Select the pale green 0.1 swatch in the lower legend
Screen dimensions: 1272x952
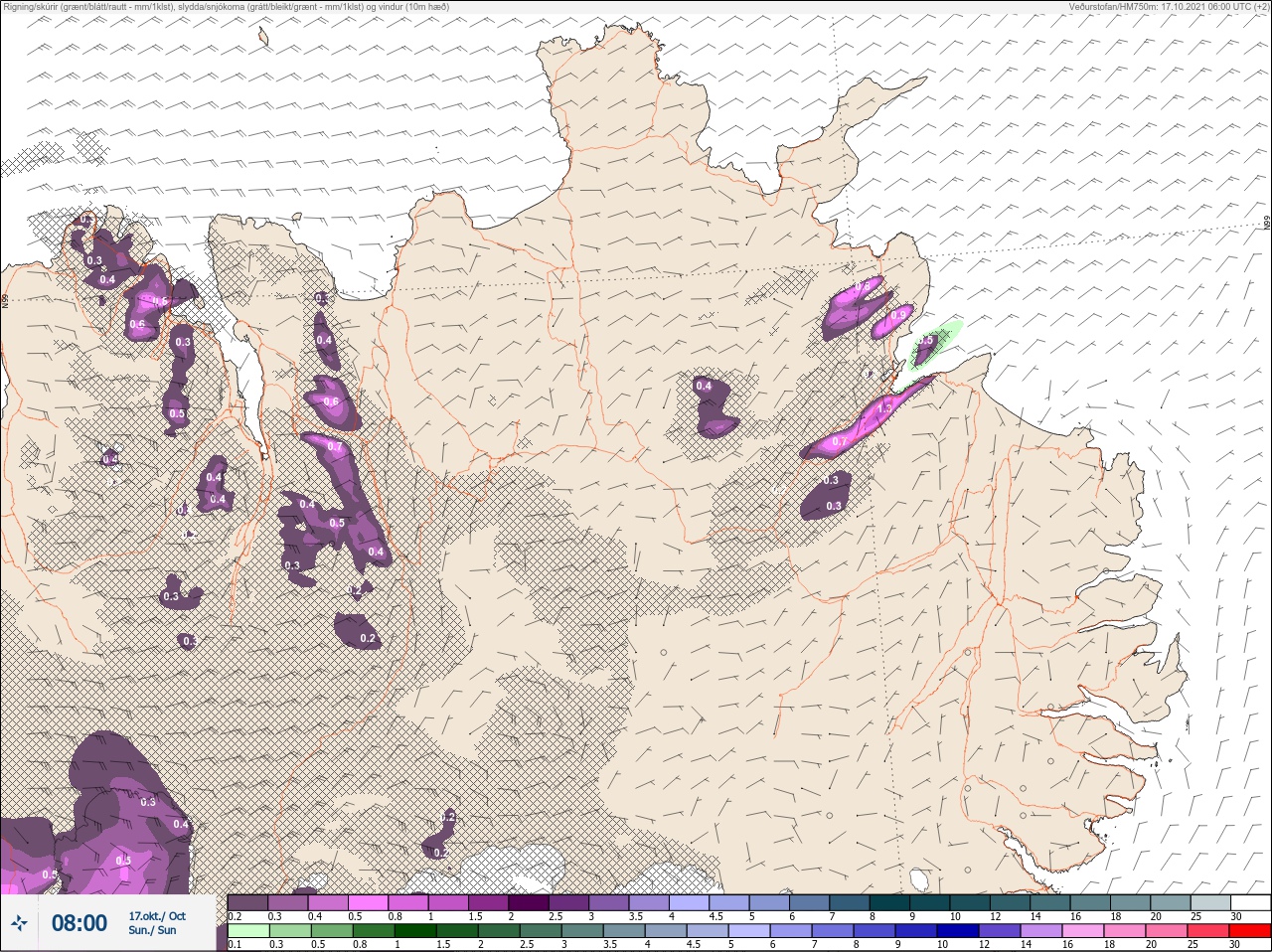click(x=247, y=931)
